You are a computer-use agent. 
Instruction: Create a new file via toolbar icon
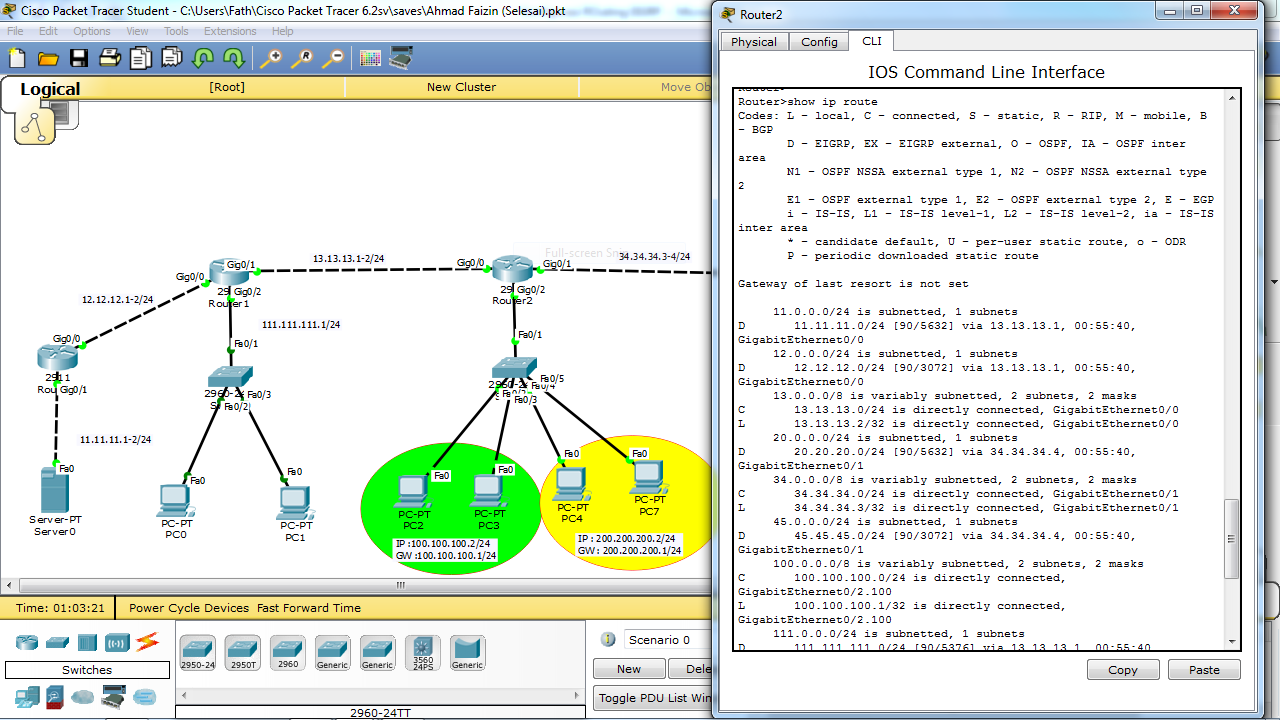point(17,58)
